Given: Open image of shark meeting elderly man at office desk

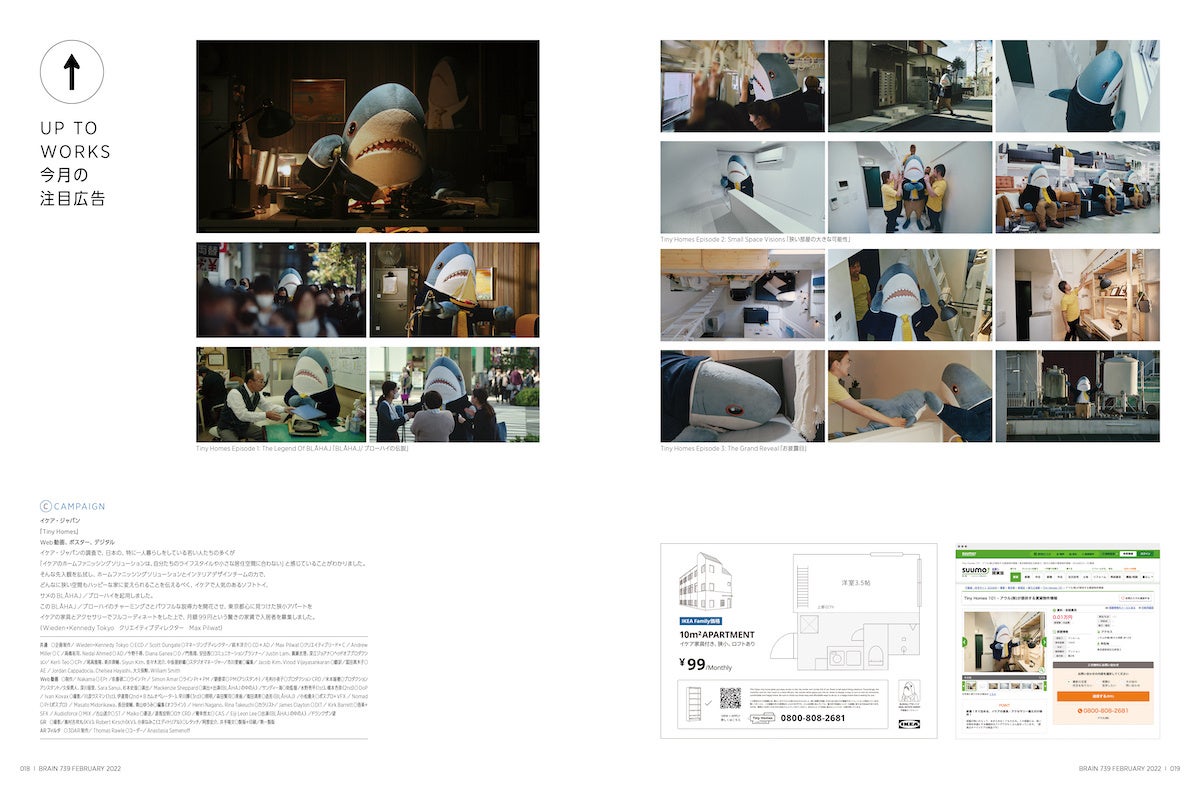Looking at the screenshot, I should (281, 394).
